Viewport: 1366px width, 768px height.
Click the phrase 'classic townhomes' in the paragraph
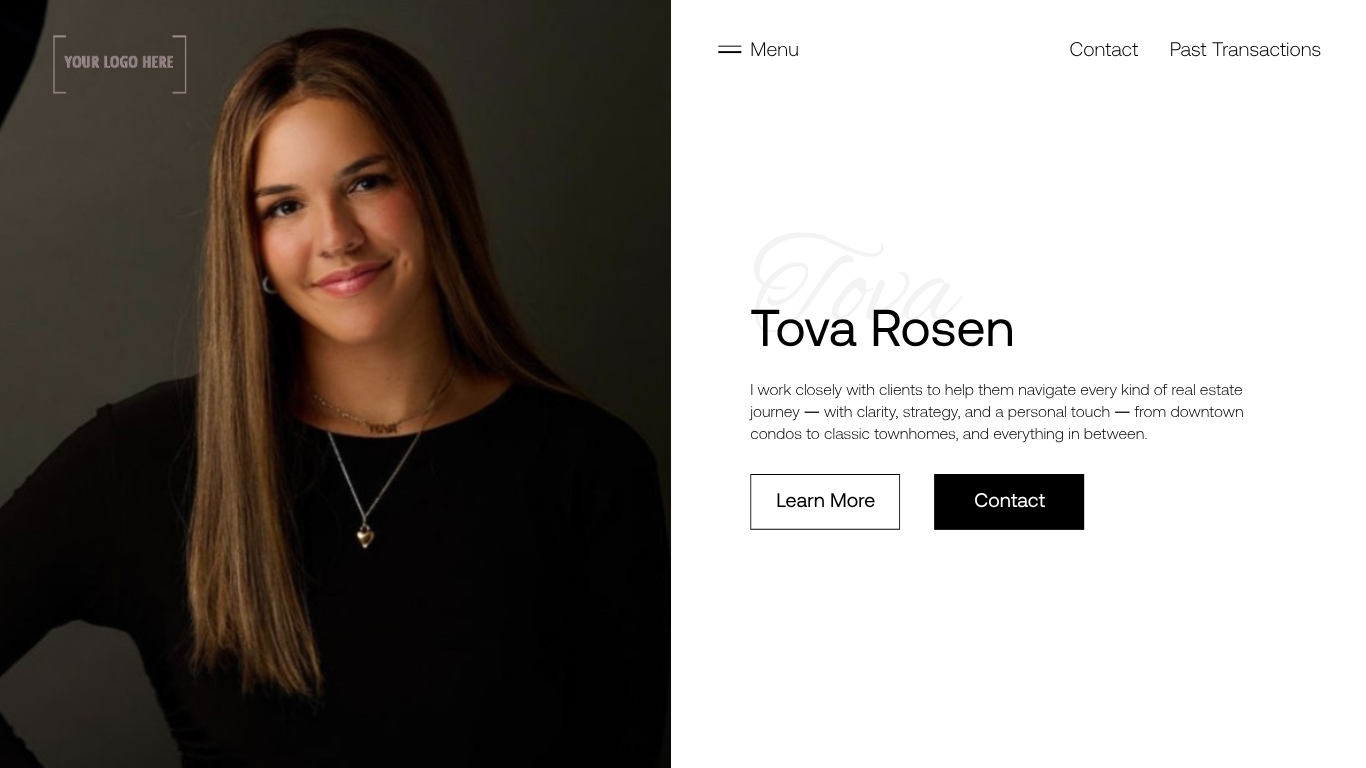(x=889, y=433)
